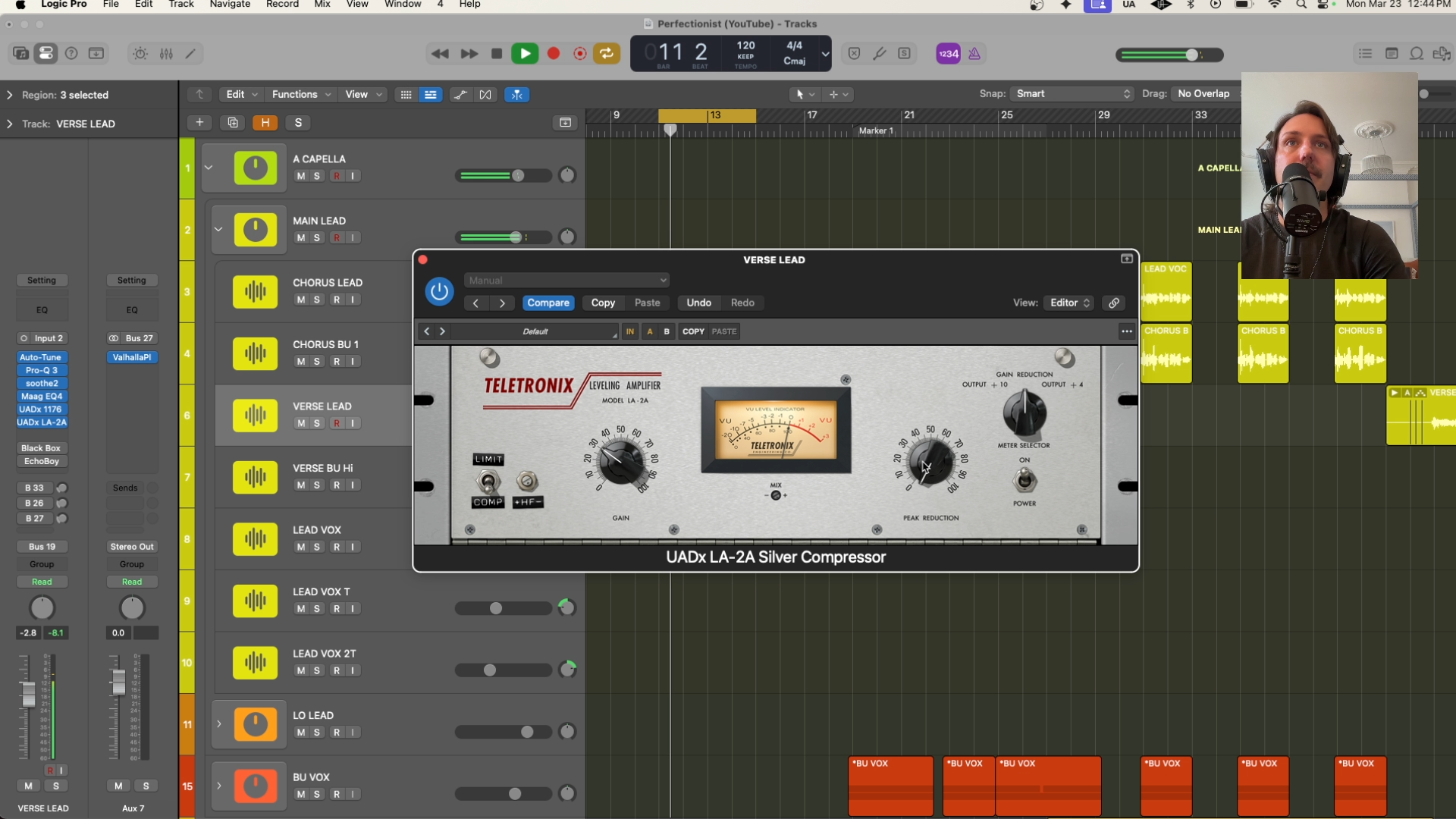Image resolution: width=1456 pixels, height=819 pixels.
Task: Mute the VERSE LEAD track
Action: [301, 423]
